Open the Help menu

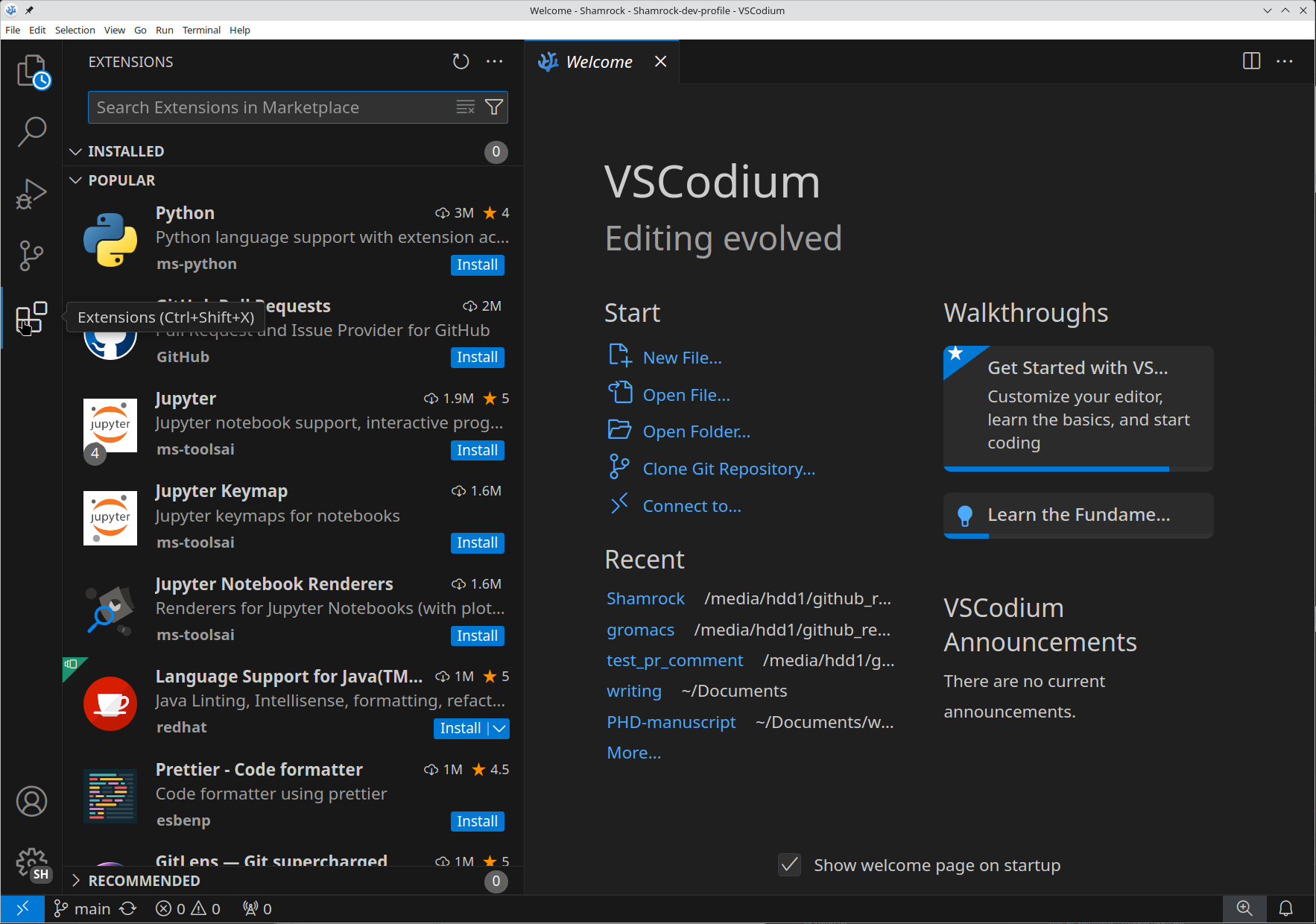tap(240, 30)
